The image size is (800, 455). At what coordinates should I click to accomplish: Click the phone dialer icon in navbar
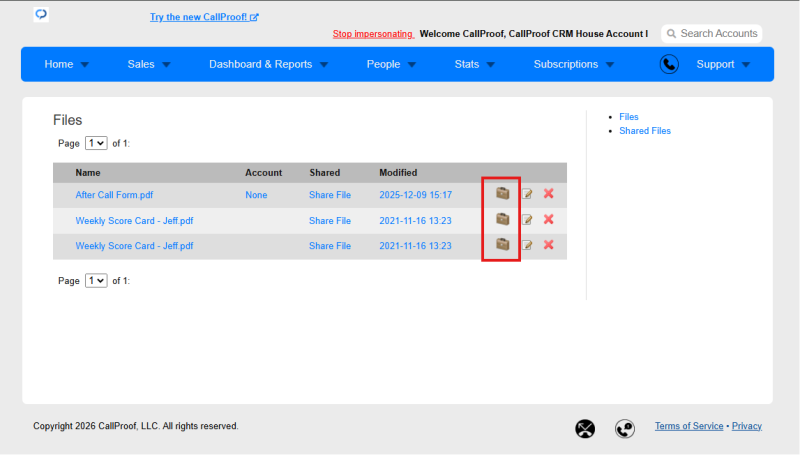[x=669, y=64]
